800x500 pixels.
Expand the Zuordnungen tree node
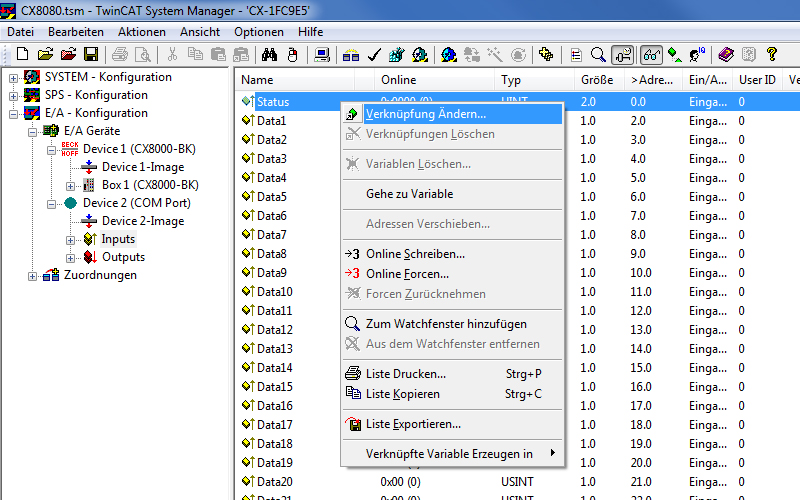click(x=32, y=276)
